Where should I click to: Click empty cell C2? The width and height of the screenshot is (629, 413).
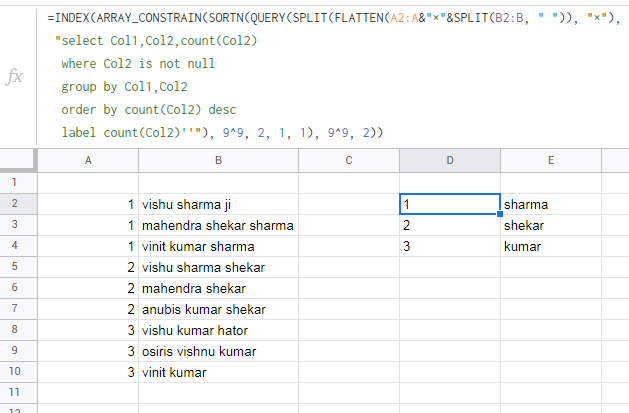tap(349, 204)
